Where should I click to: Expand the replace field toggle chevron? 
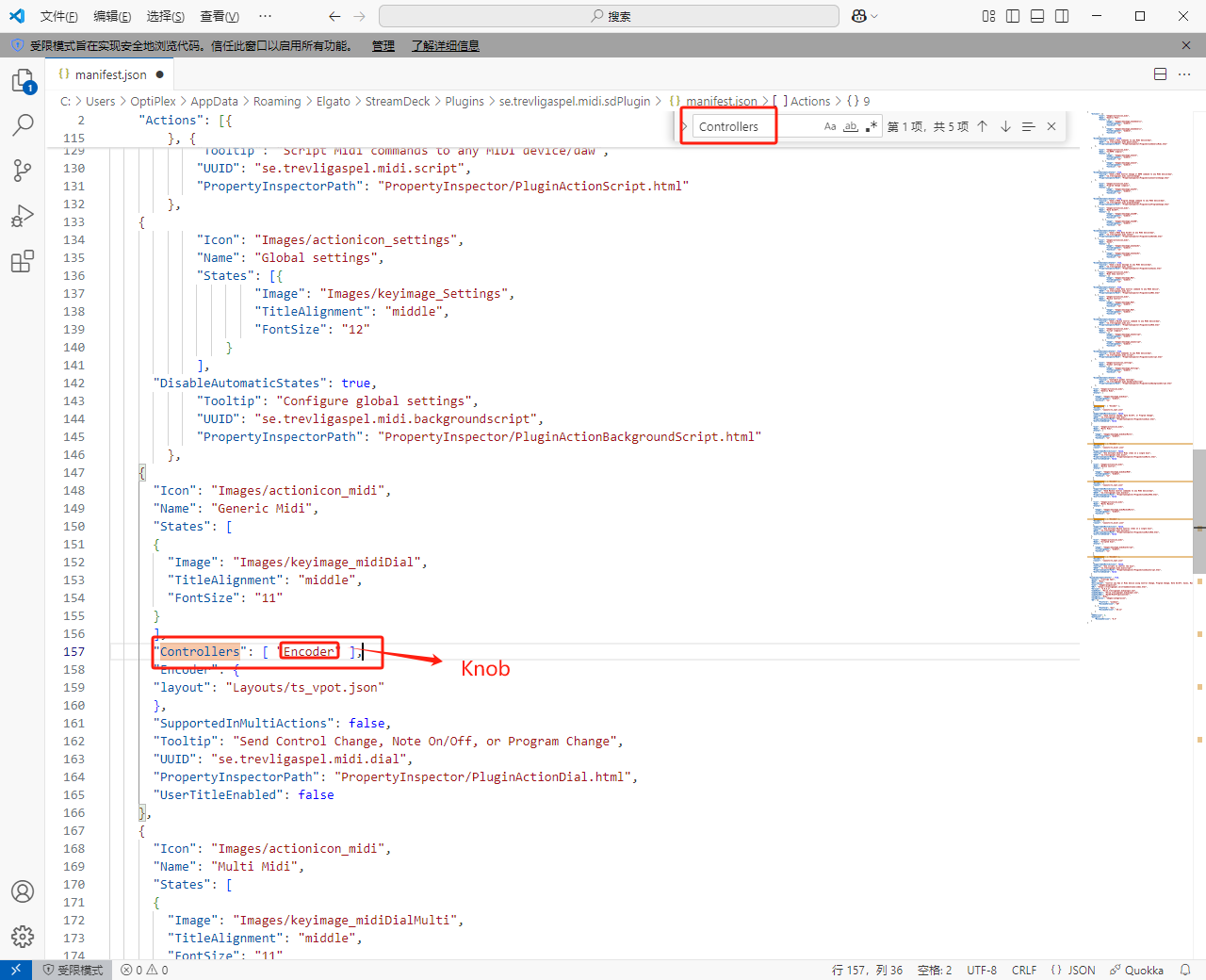click(x=685, y=126)
